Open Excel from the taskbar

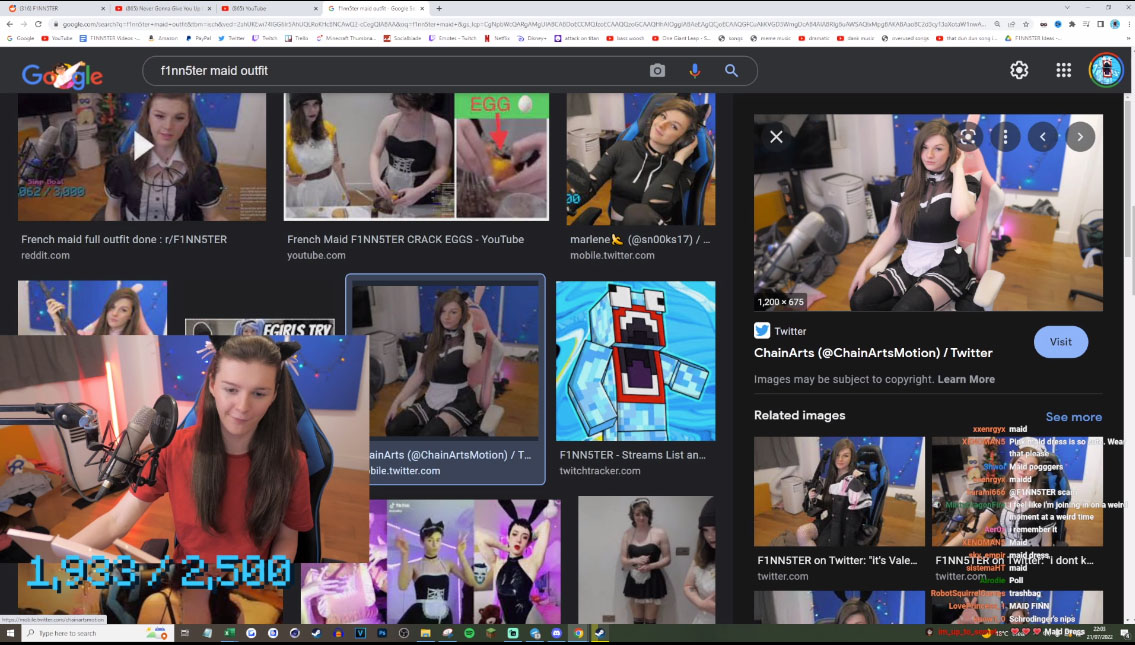[229, 633]
